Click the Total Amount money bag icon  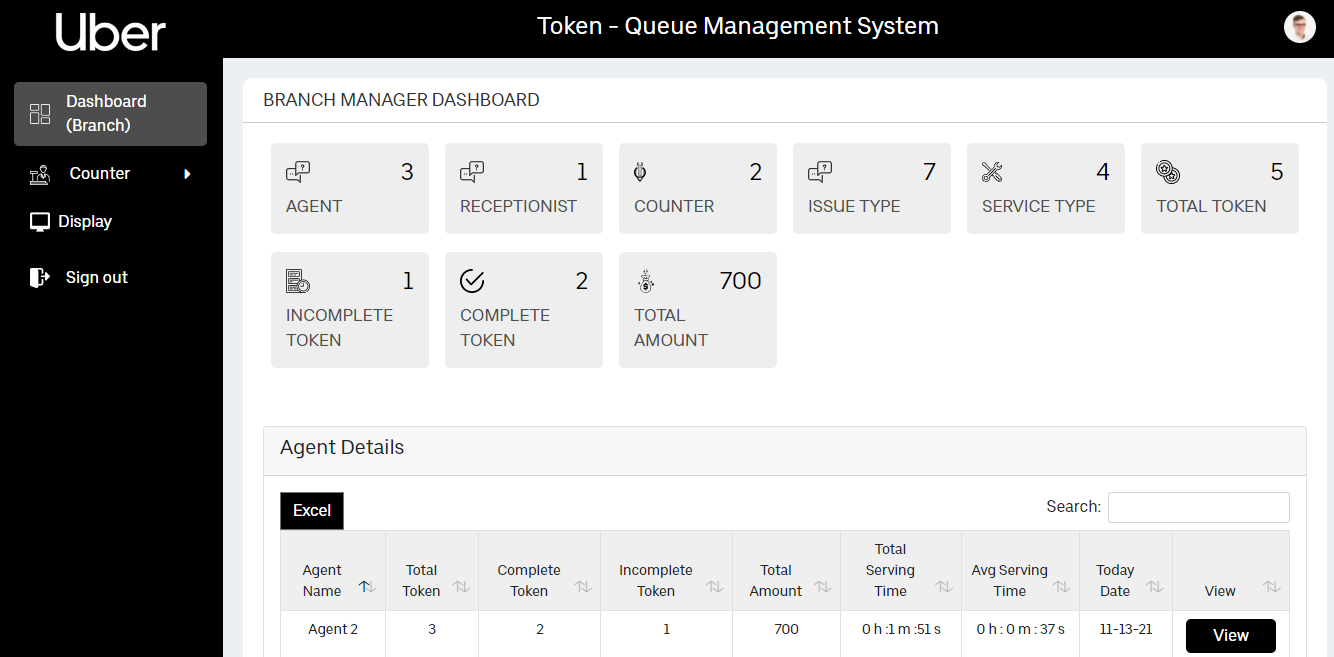(x=646, y=282)
